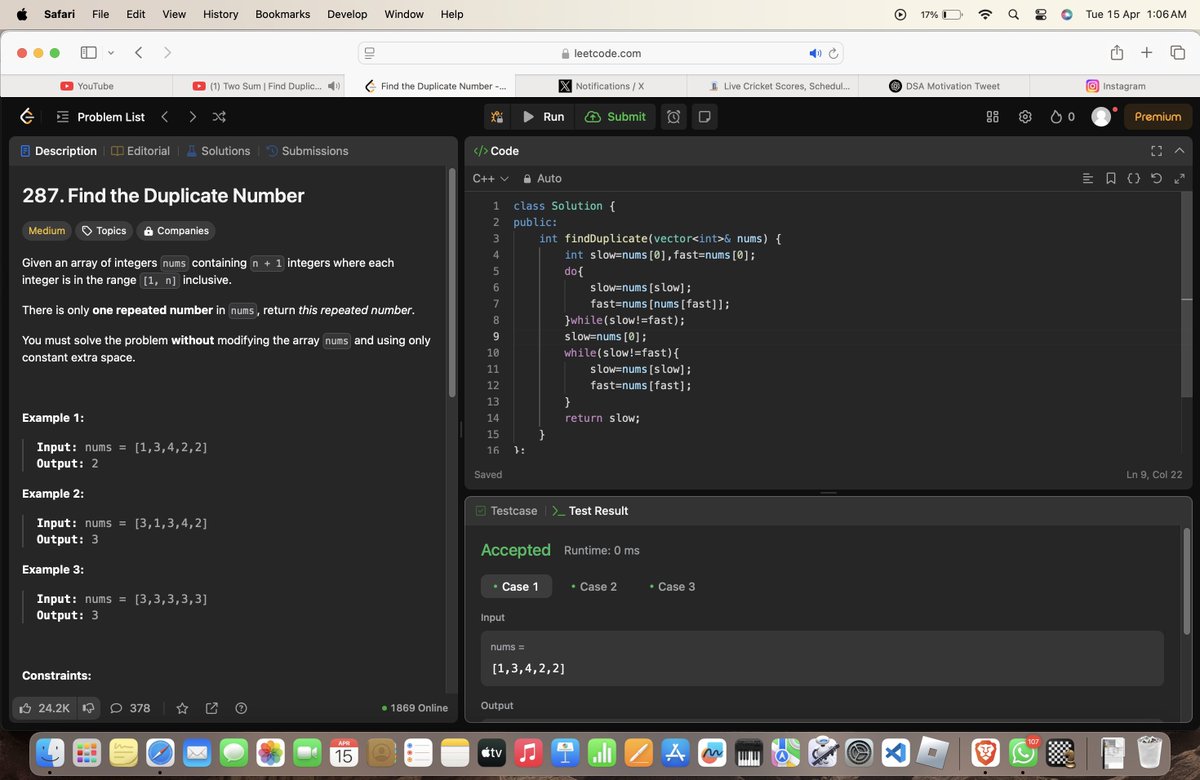This screenshot has width=1200, height=780.
Task: Open Finder from the Dock
Action: [x=49, y=752]
